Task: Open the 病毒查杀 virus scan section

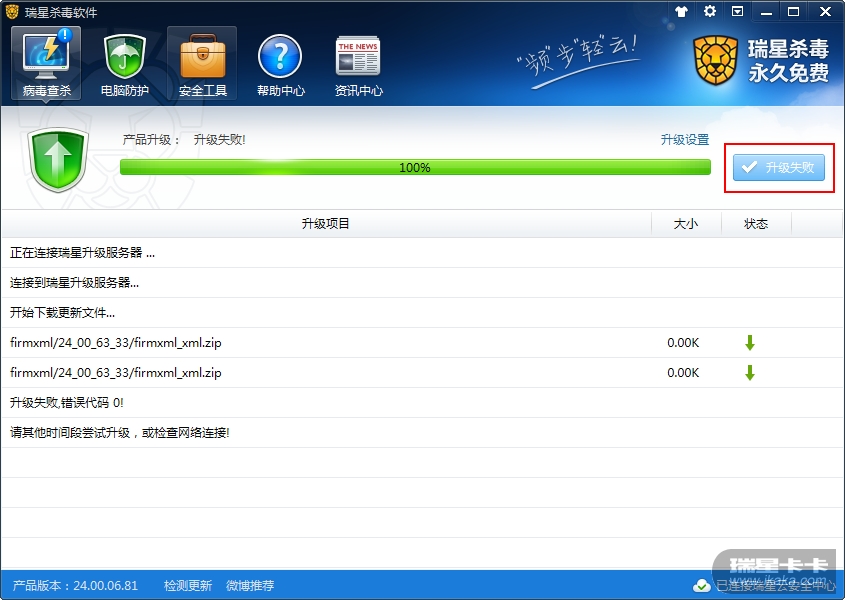Action: (x=46, y=63)
